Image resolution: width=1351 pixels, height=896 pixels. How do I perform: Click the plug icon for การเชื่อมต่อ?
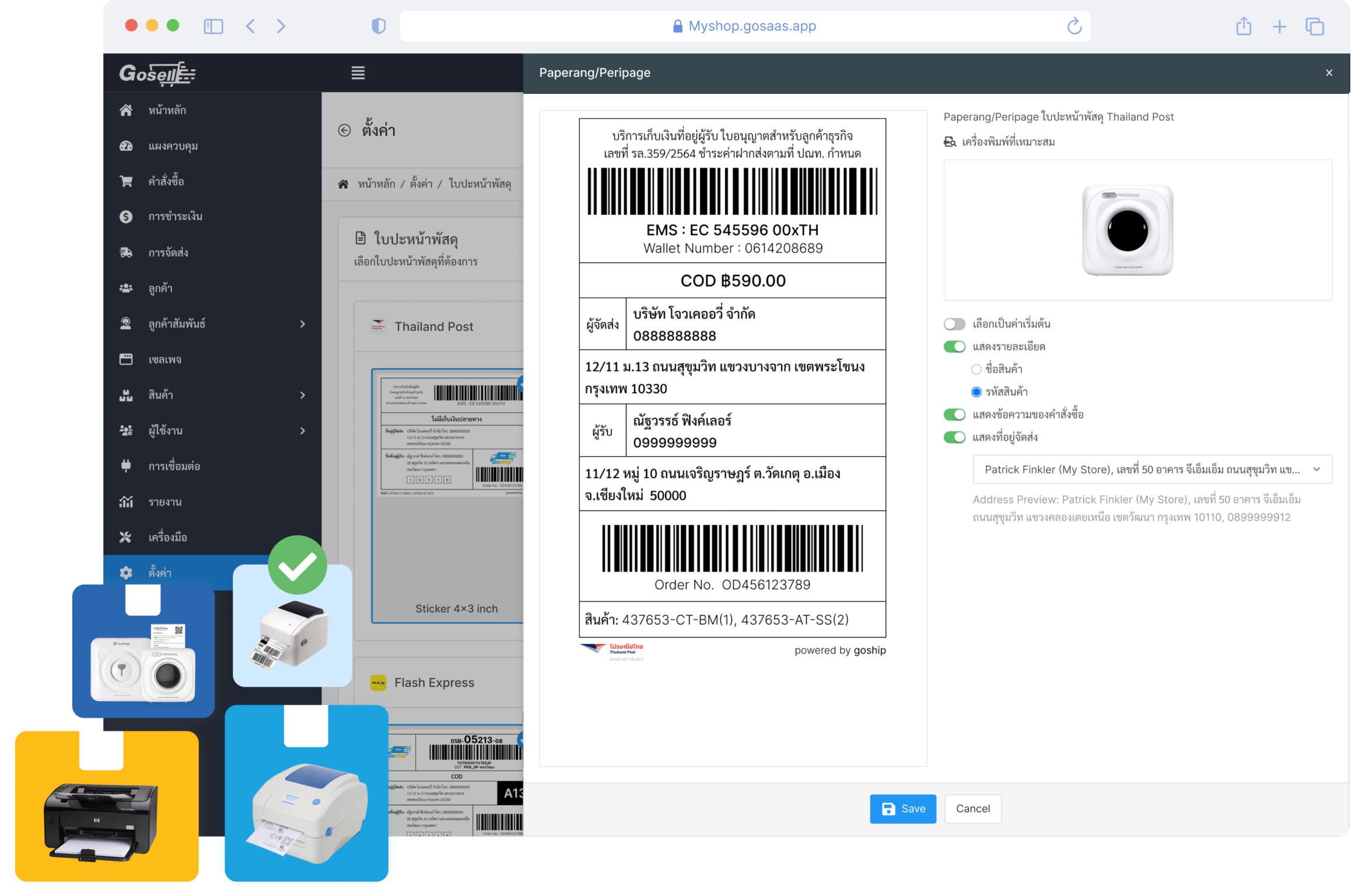[x=126, y=466]
